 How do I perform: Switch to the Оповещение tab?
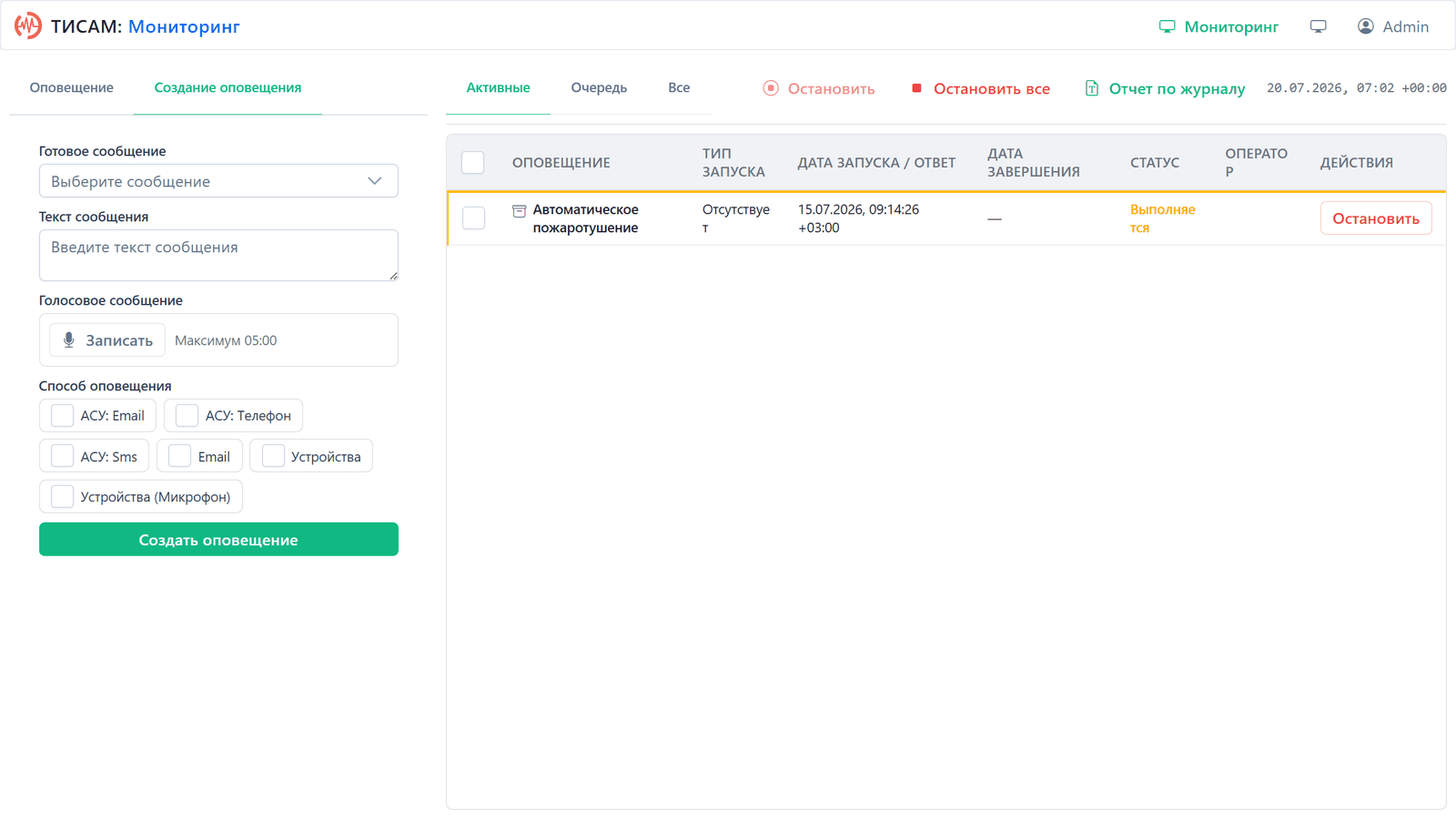click(72, 87)
